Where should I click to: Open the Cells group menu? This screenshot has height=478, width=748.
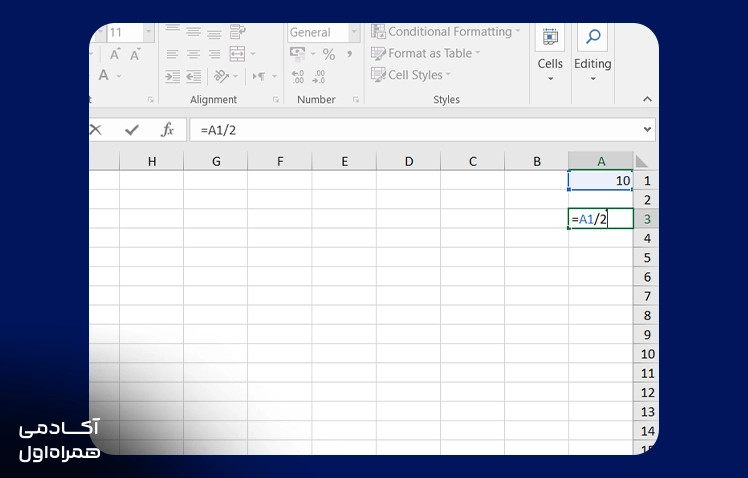pos(550,54)
